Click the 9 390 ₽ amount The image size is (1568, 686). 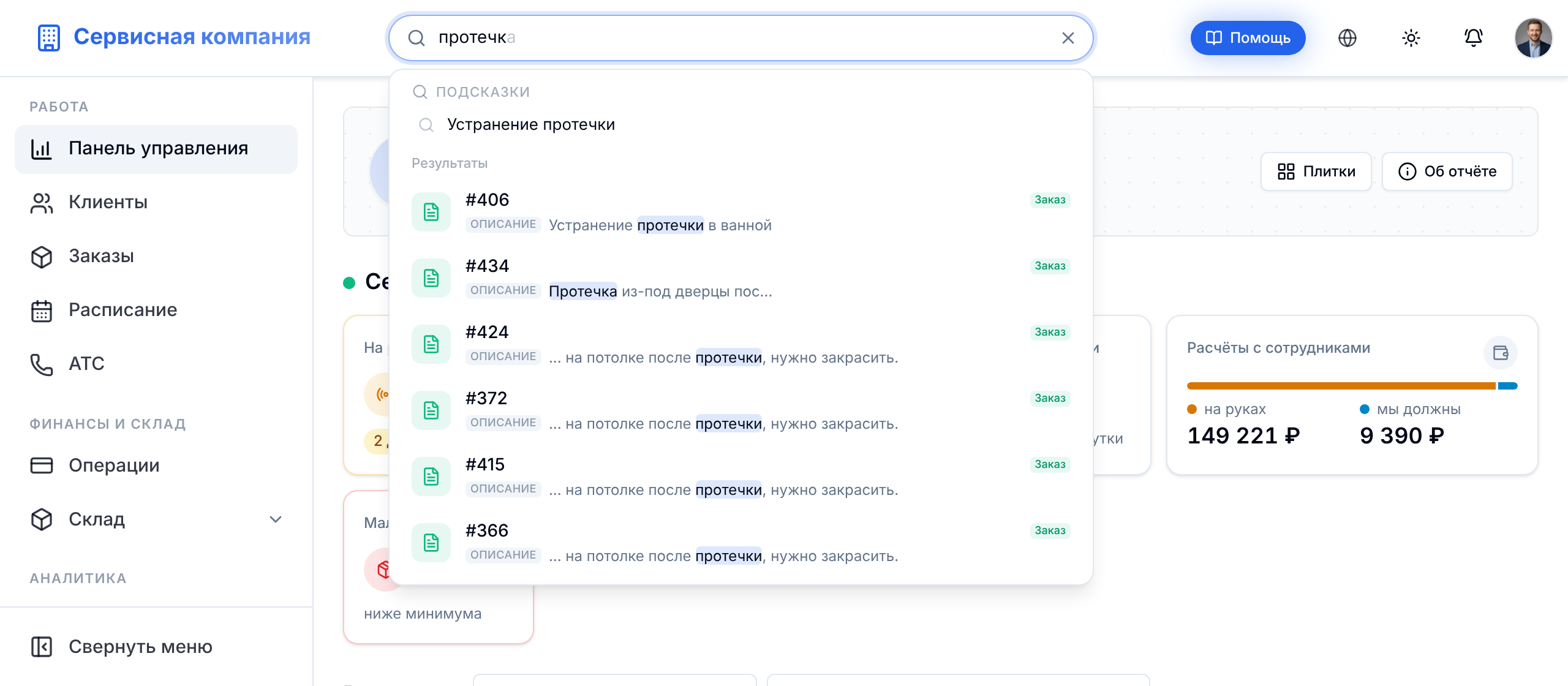click(1402, 436)
